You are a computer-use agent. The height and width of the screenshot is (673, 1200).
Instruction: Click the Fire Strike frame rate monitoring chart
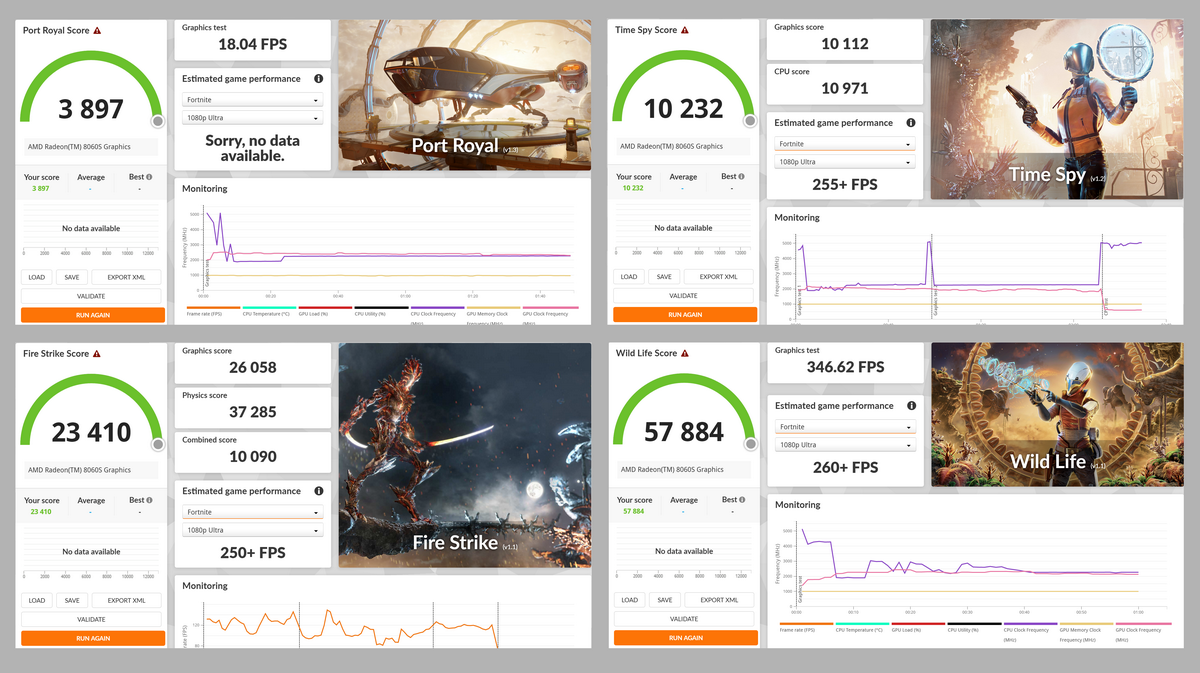click(x=350, y=625)
